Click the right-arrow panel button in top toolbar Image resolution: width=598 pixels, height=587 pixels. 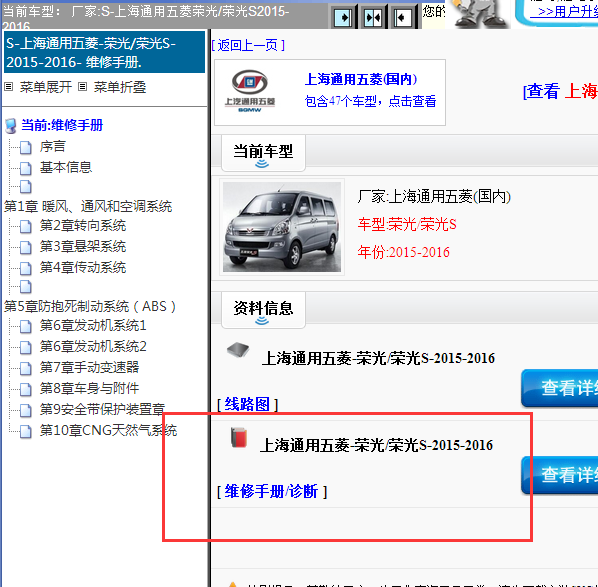343,17
